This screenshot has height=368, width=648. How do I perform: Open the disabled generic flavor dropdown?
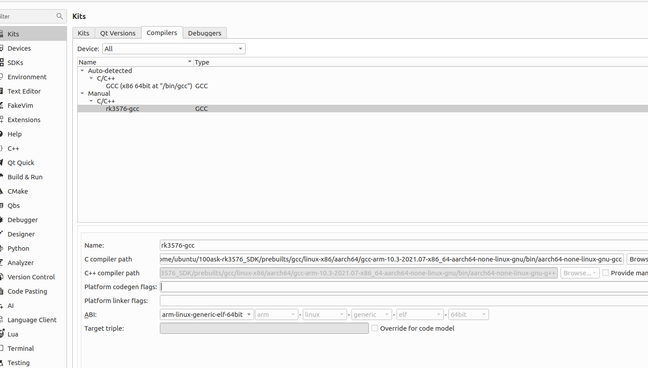tap(371, 315)
